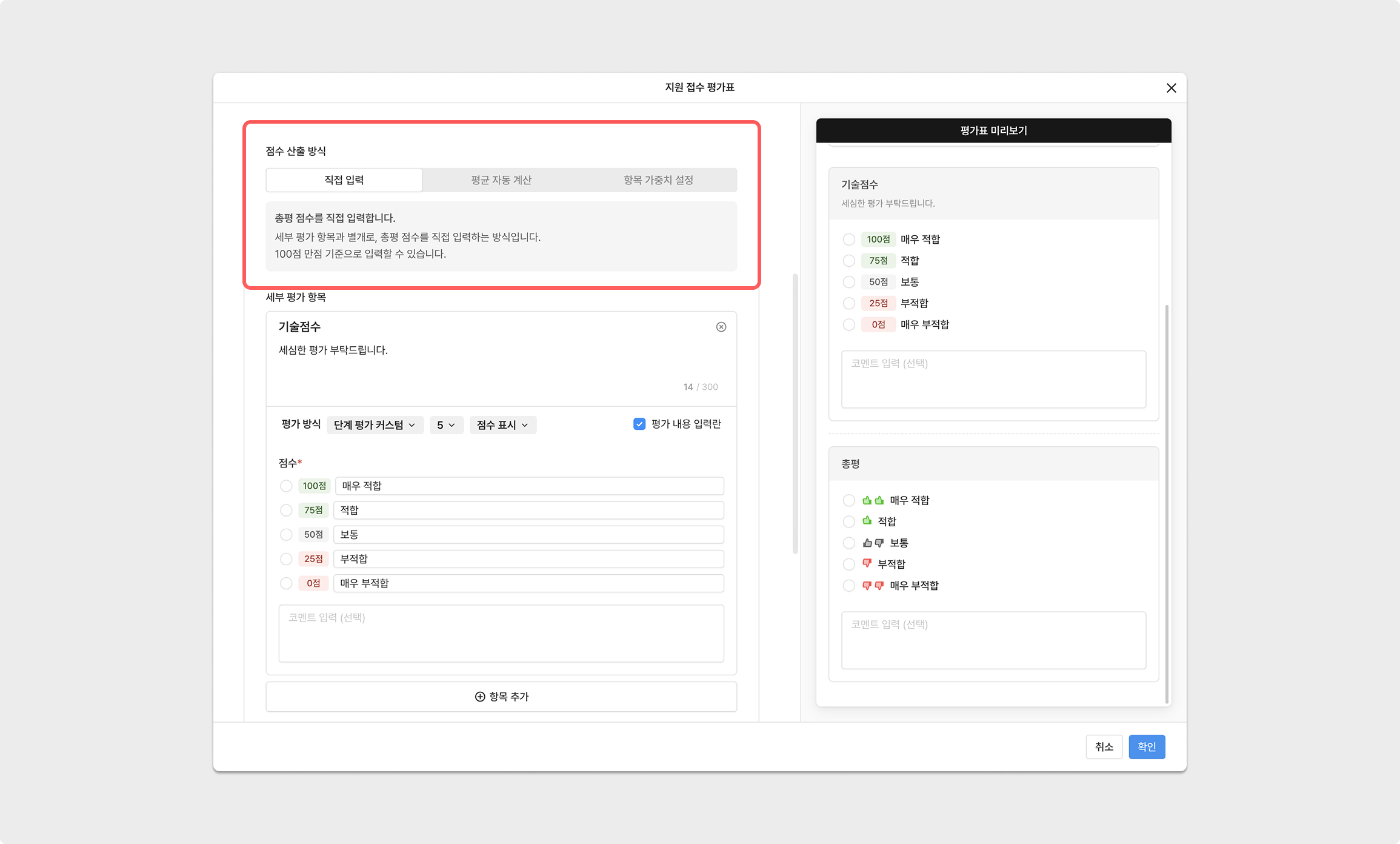The width and height of the screenshot is (1400, 844).
Task: Click thumbs up-down icon for 보통
Action: tap(873, 543)
